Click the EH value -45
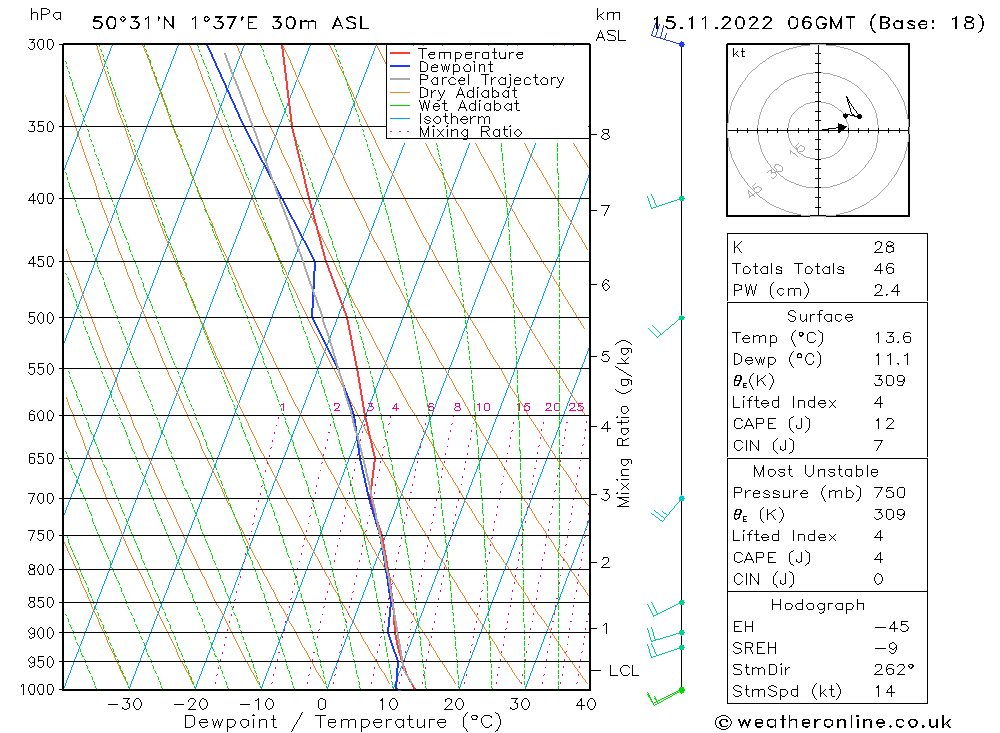 point(892,626)
